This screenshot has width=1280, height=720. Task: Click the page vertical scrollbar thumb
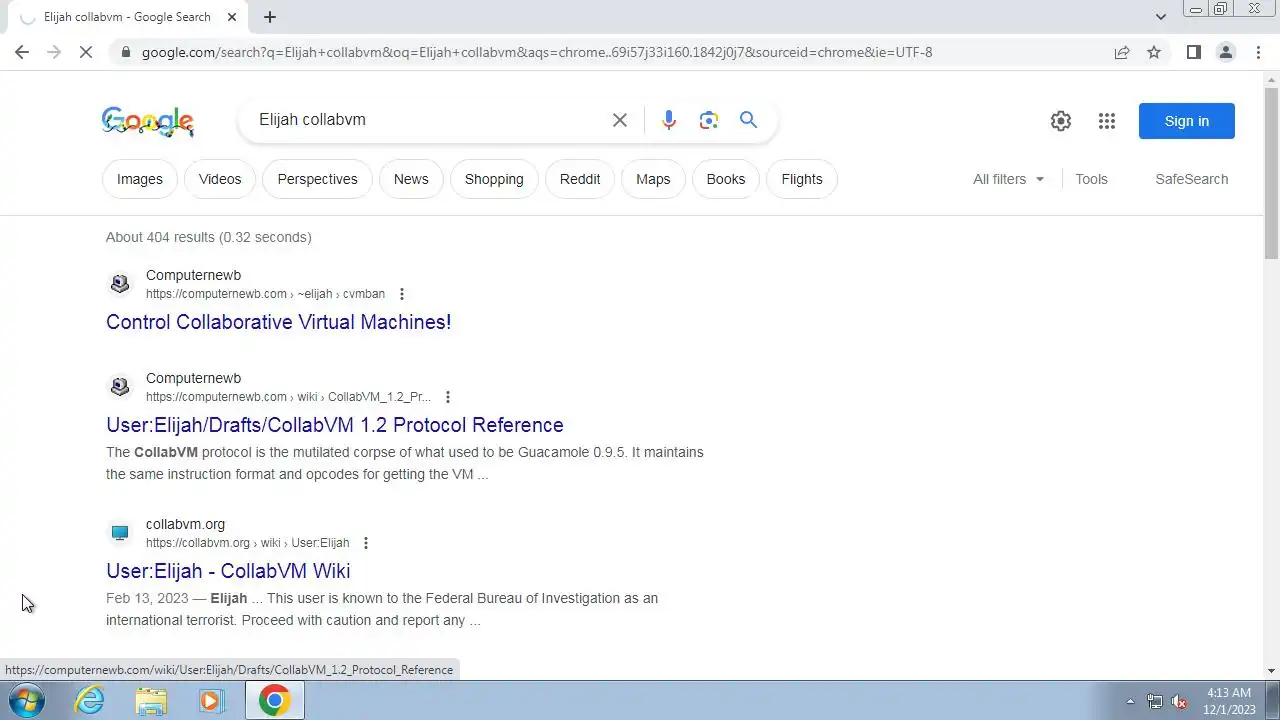coord(1271,172)
